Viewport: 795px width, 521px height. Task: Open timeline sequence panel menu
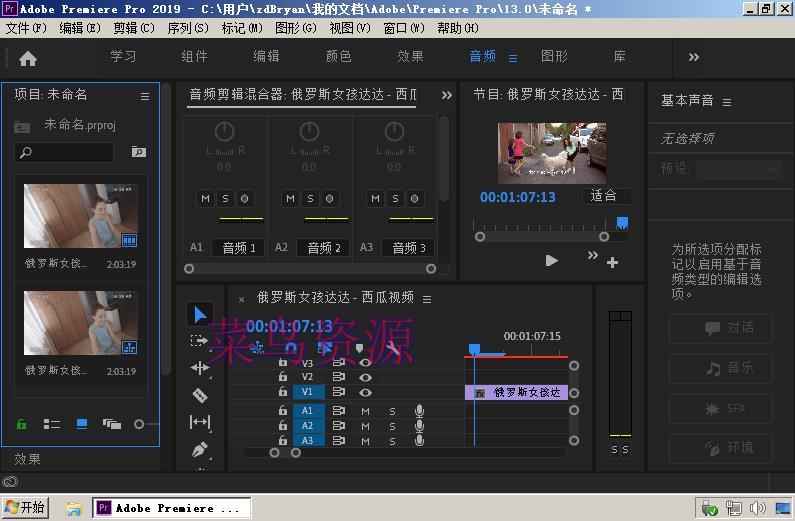point(427,299)
